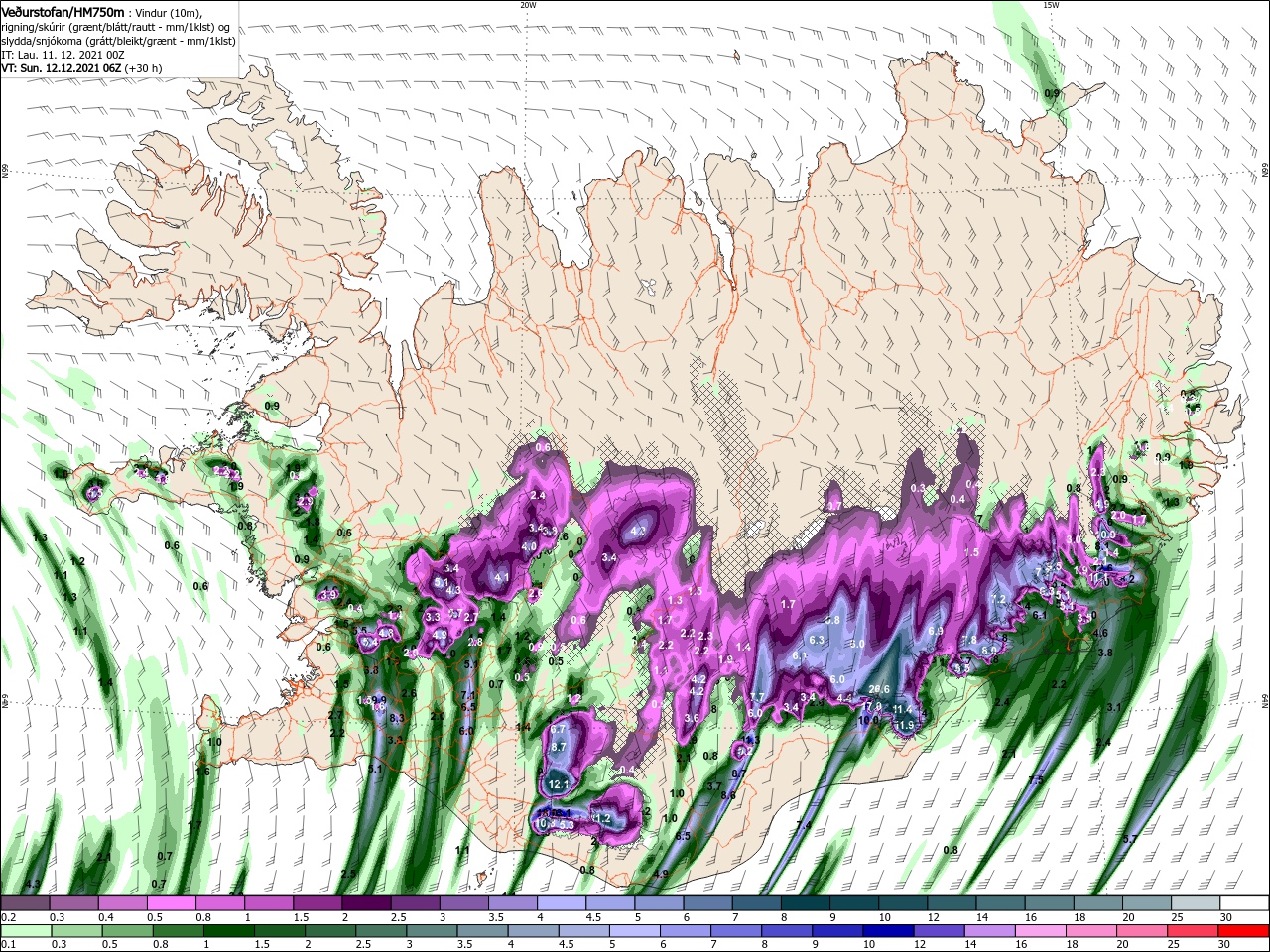Click the dark teal swatch between 9 and 10, upper legend
This screenshot has height=952, width=1270.
click(854, 903)
